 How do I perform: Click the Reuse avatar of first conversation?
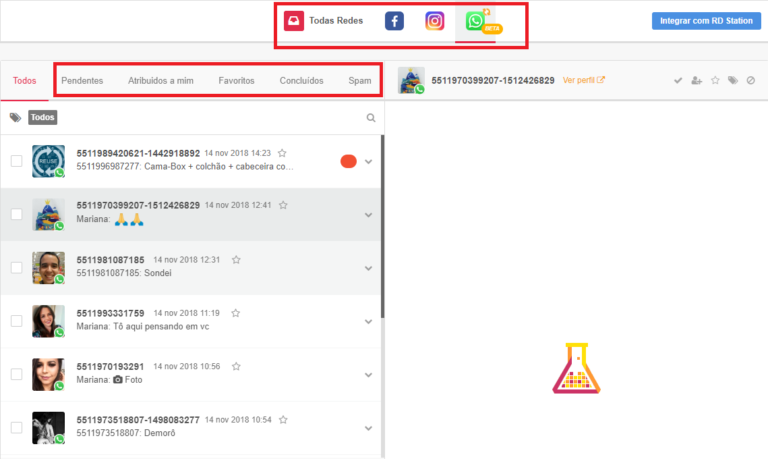pyautogui.click(x=48, y=161)
